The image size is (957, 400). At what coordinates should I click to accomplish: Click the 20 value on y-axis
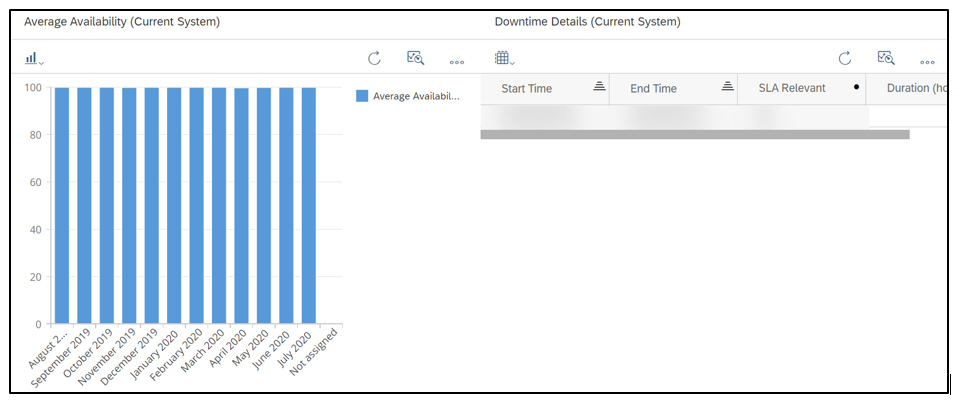[37, 277]
